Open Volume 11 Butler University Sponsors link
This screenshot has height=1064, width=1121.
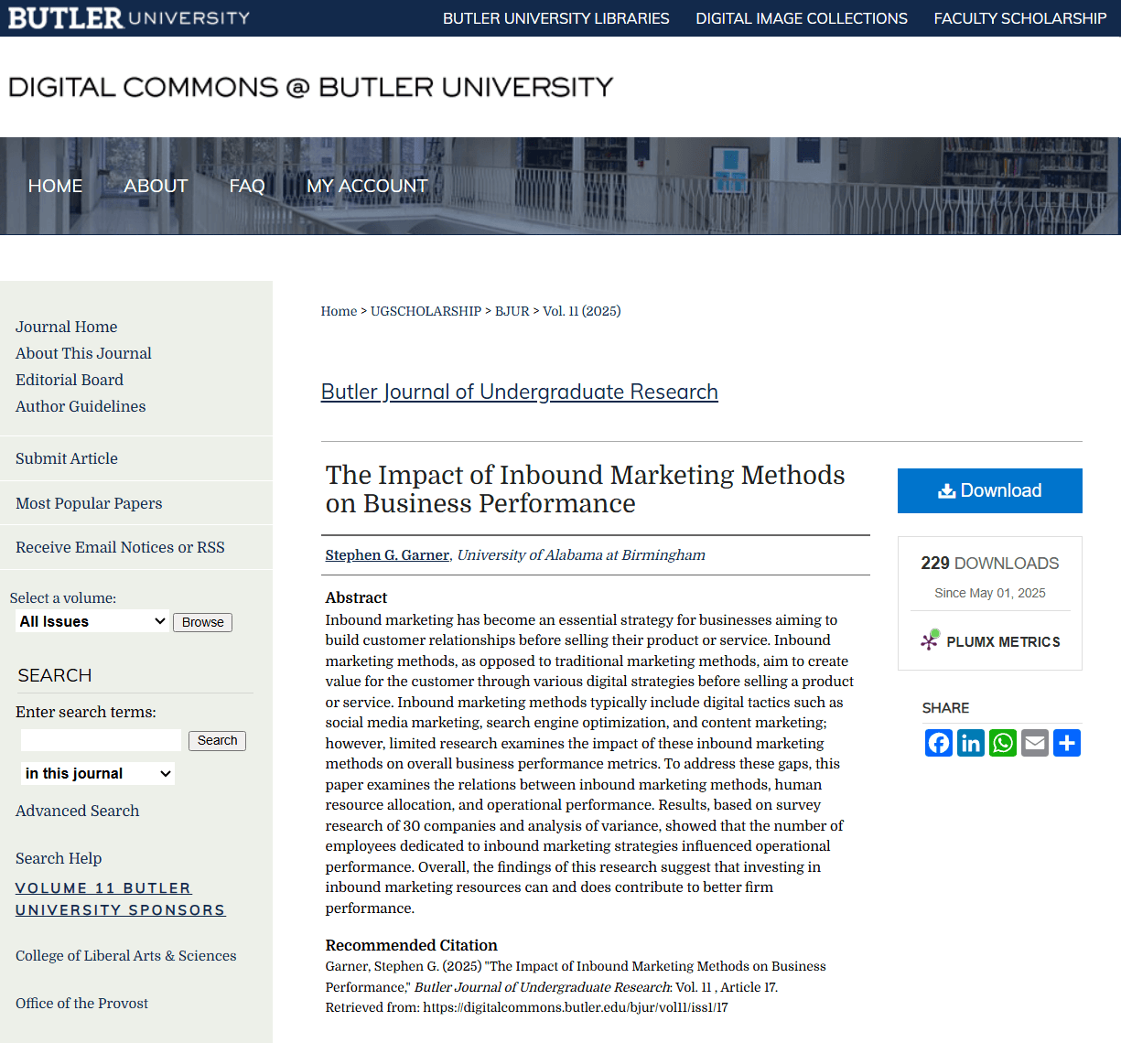tap(120, 898)
